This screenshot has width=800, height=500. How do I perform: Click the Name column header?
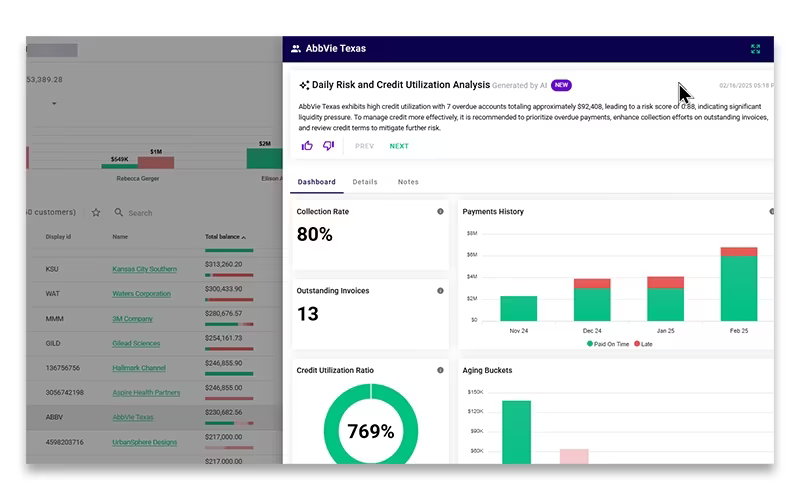tap(120, 237)
